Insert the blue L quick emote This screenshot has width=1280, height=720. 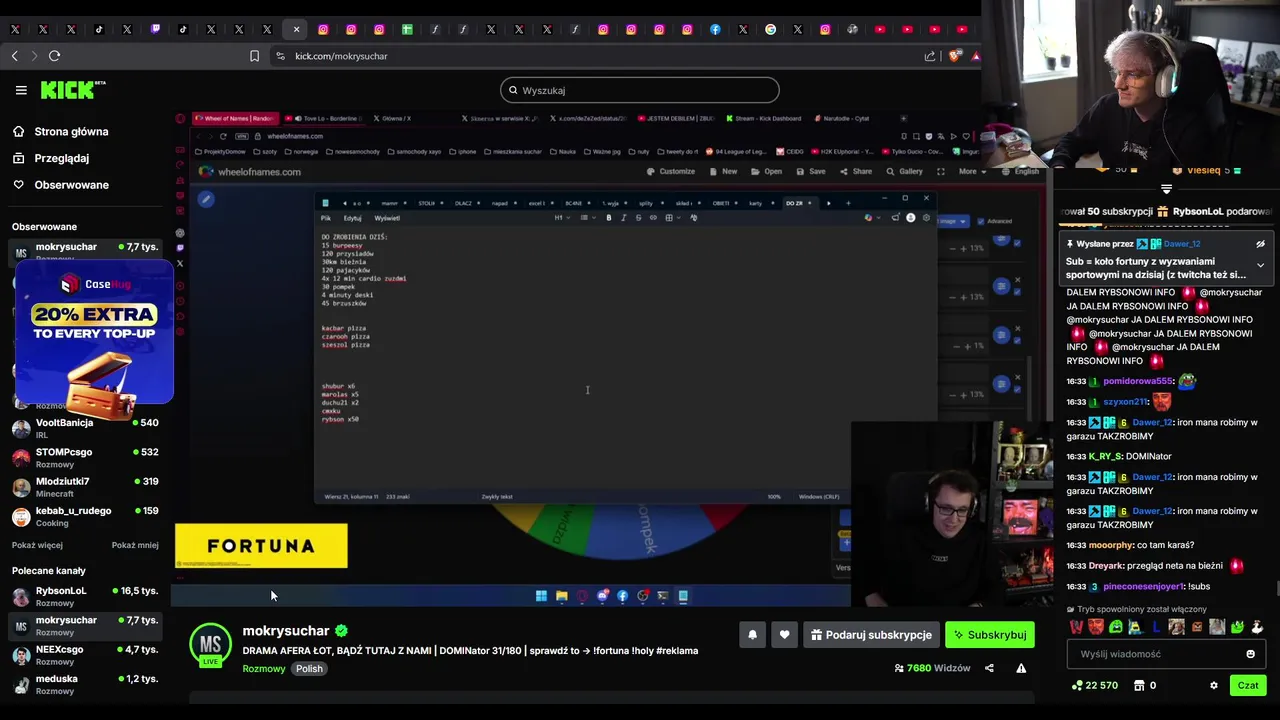coord(1156,627)
